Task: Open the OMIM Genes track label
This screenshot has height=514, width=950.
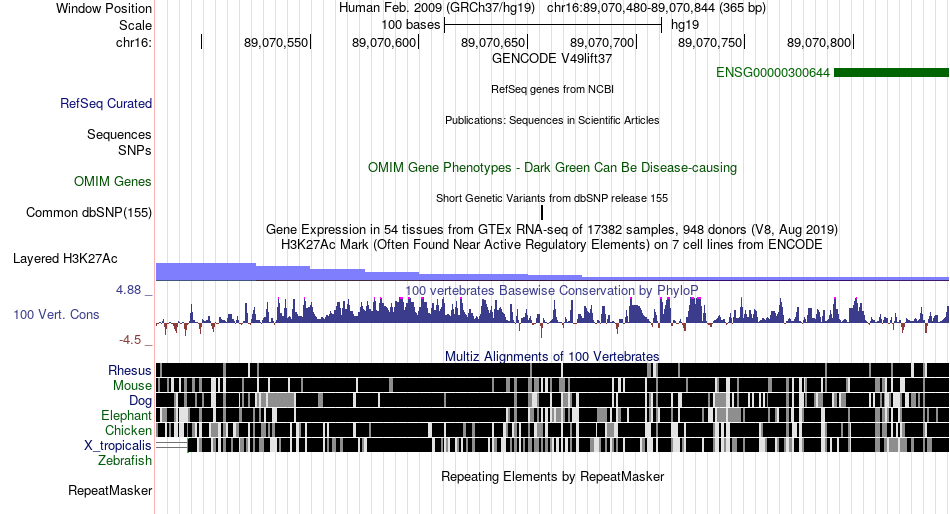Action: point(112,181)
